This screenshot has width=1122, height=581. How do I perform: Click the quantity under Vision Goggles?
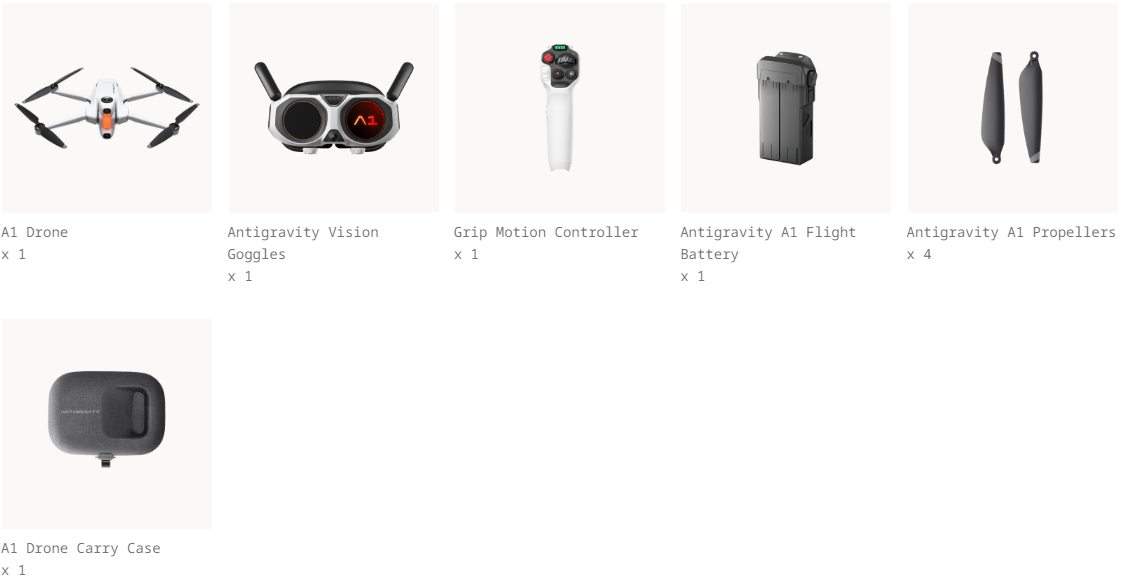click(x=240, y=277)
